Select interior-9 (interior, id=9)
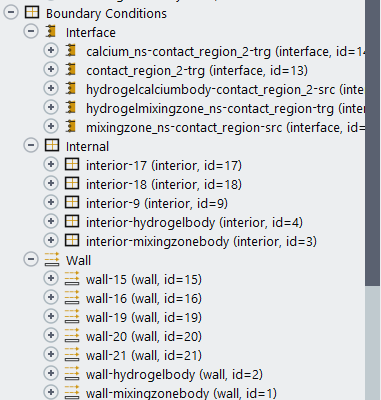Viewport: 381px width, 400px height. pyautogui.click(x=157, y=204)
